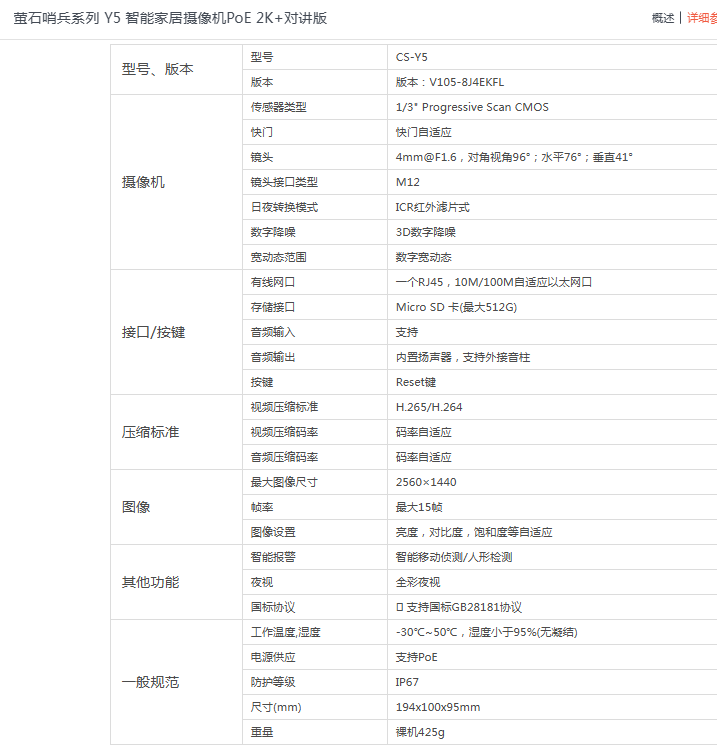The width and height of the screenshot is (717, 746).
Task: Click the 图像设置 label
Action: pyautogui.click(x=273, y=532)
